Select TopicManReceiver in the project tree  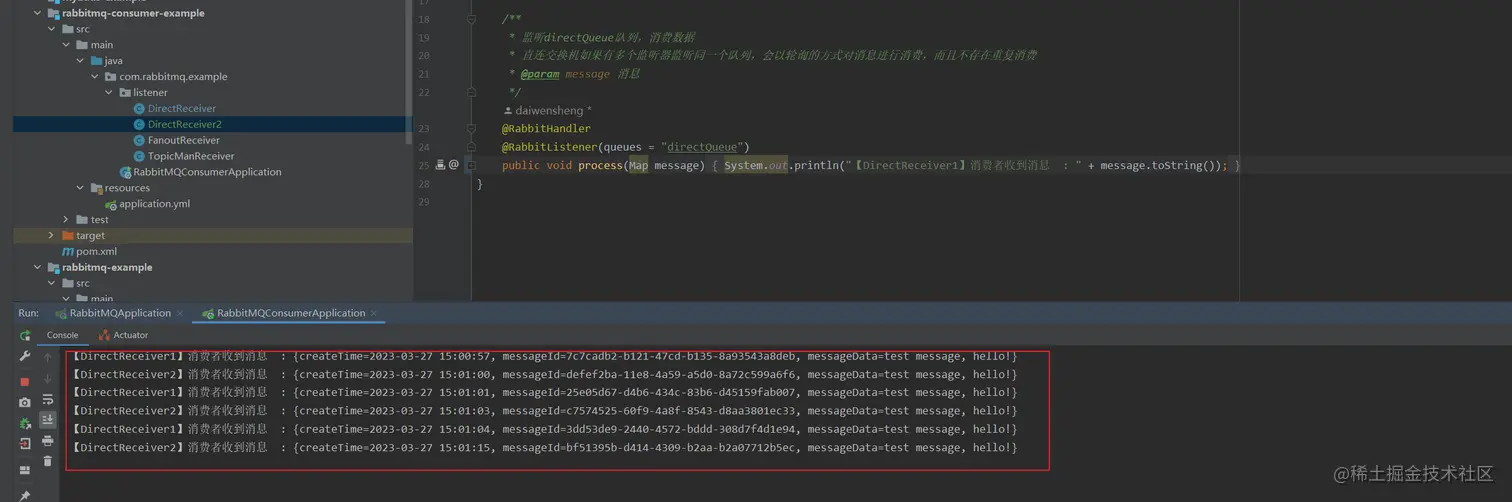(191, 156)
